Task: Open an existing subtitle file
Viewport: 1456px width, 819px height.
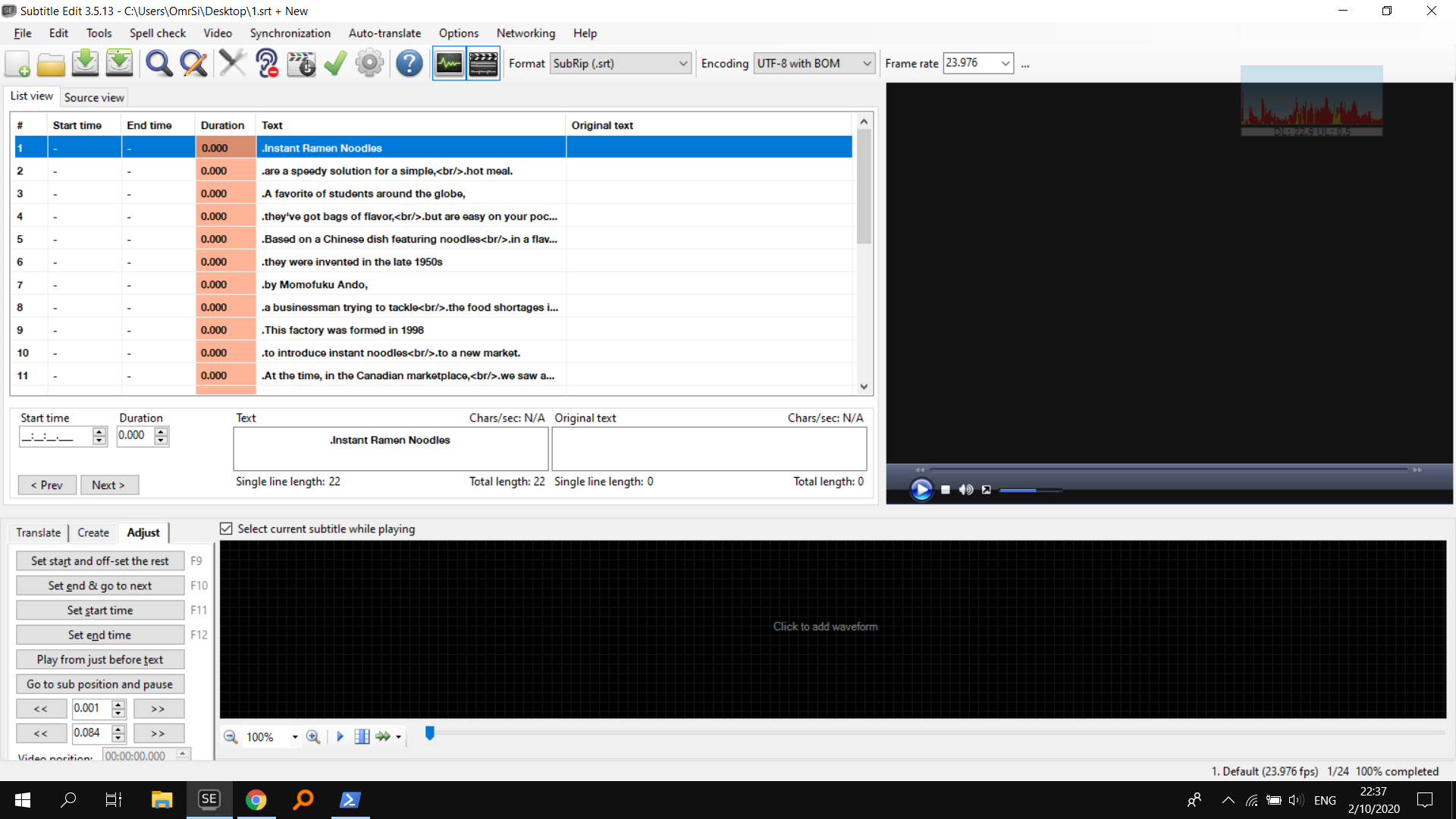Action: [x=51, y=63]
